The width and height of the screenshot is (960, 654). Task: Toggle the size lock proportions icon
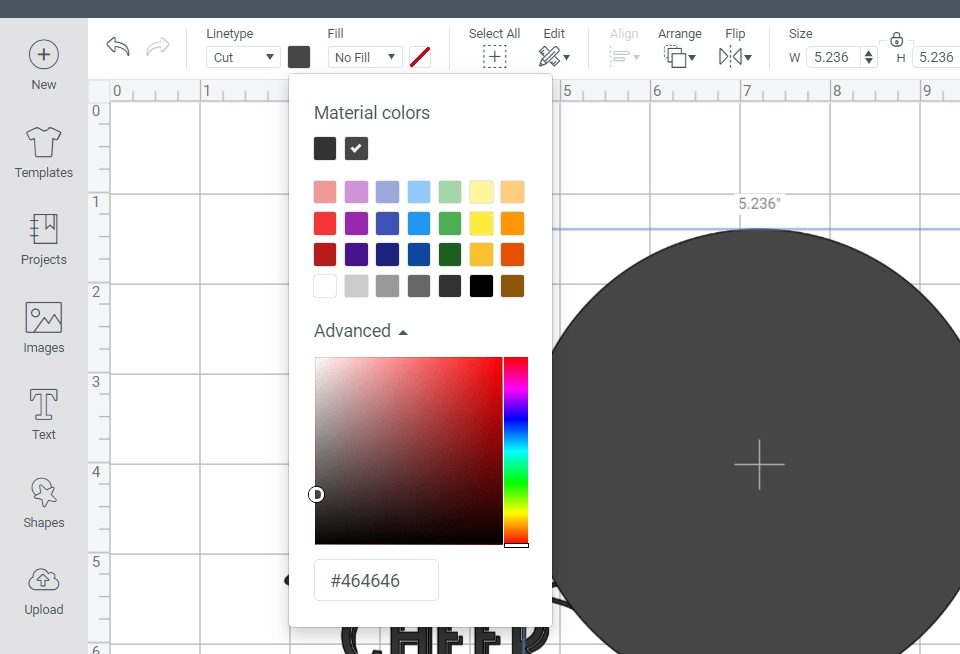(896, 40)
